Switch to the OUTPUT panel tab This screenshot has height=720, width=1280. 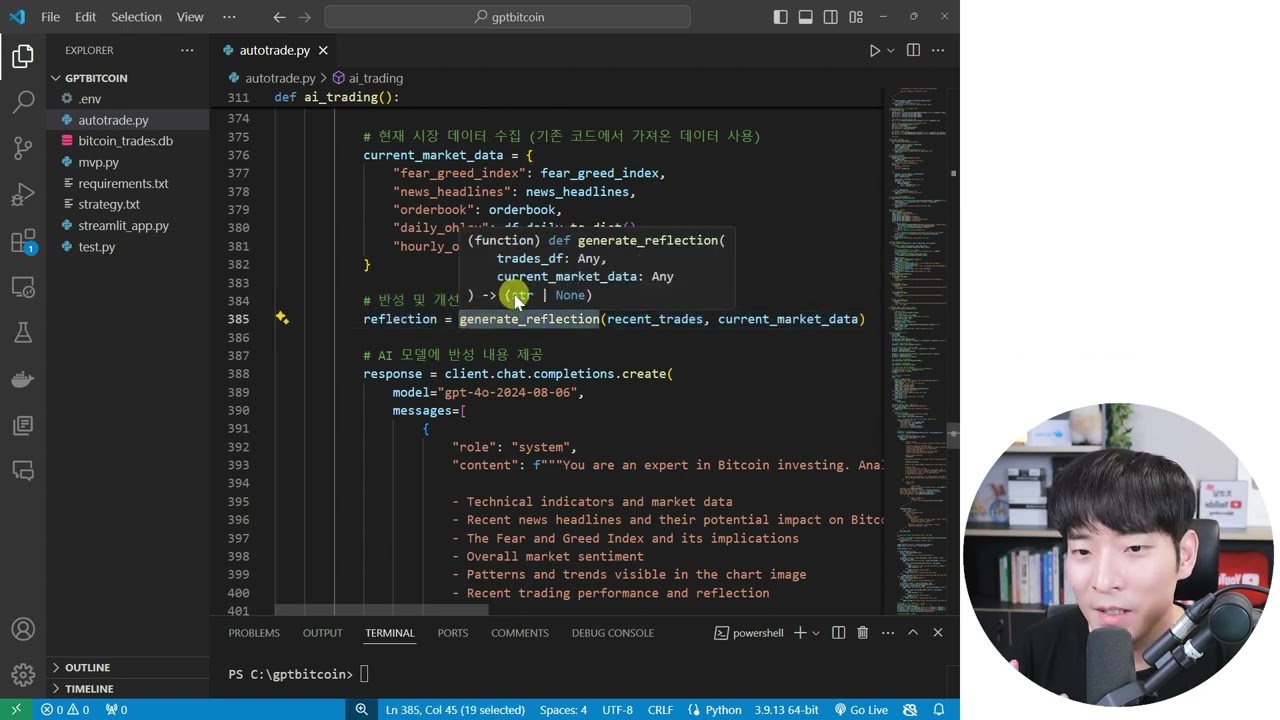pyautogui.click(x=322, y=633)
